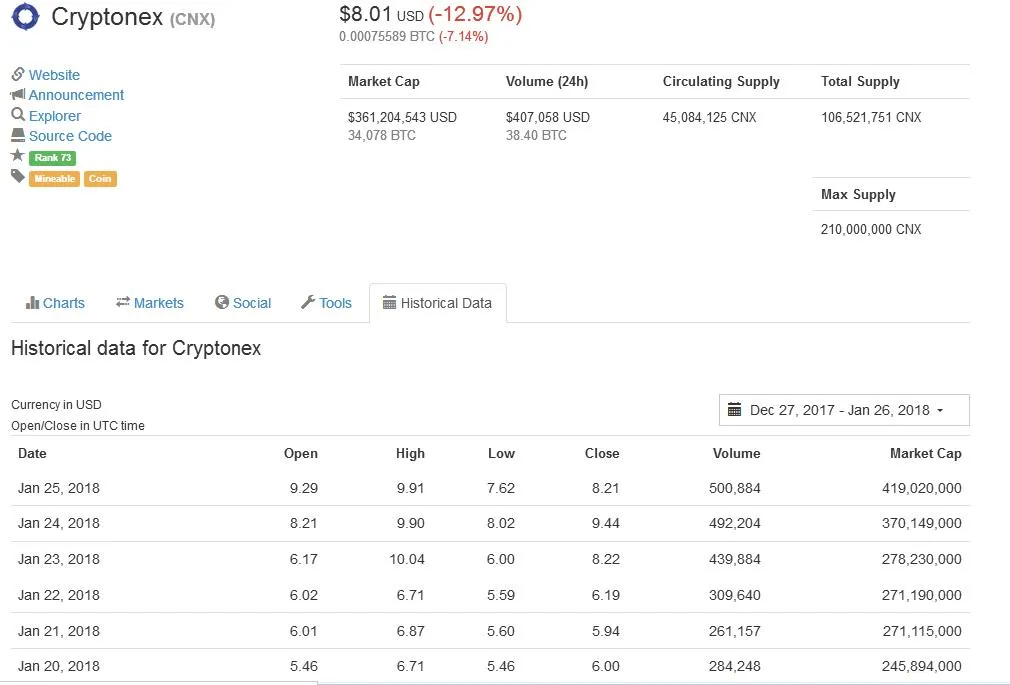
Task: Click the Jan 21, 2018 date cell
Action: pos(59,632)
